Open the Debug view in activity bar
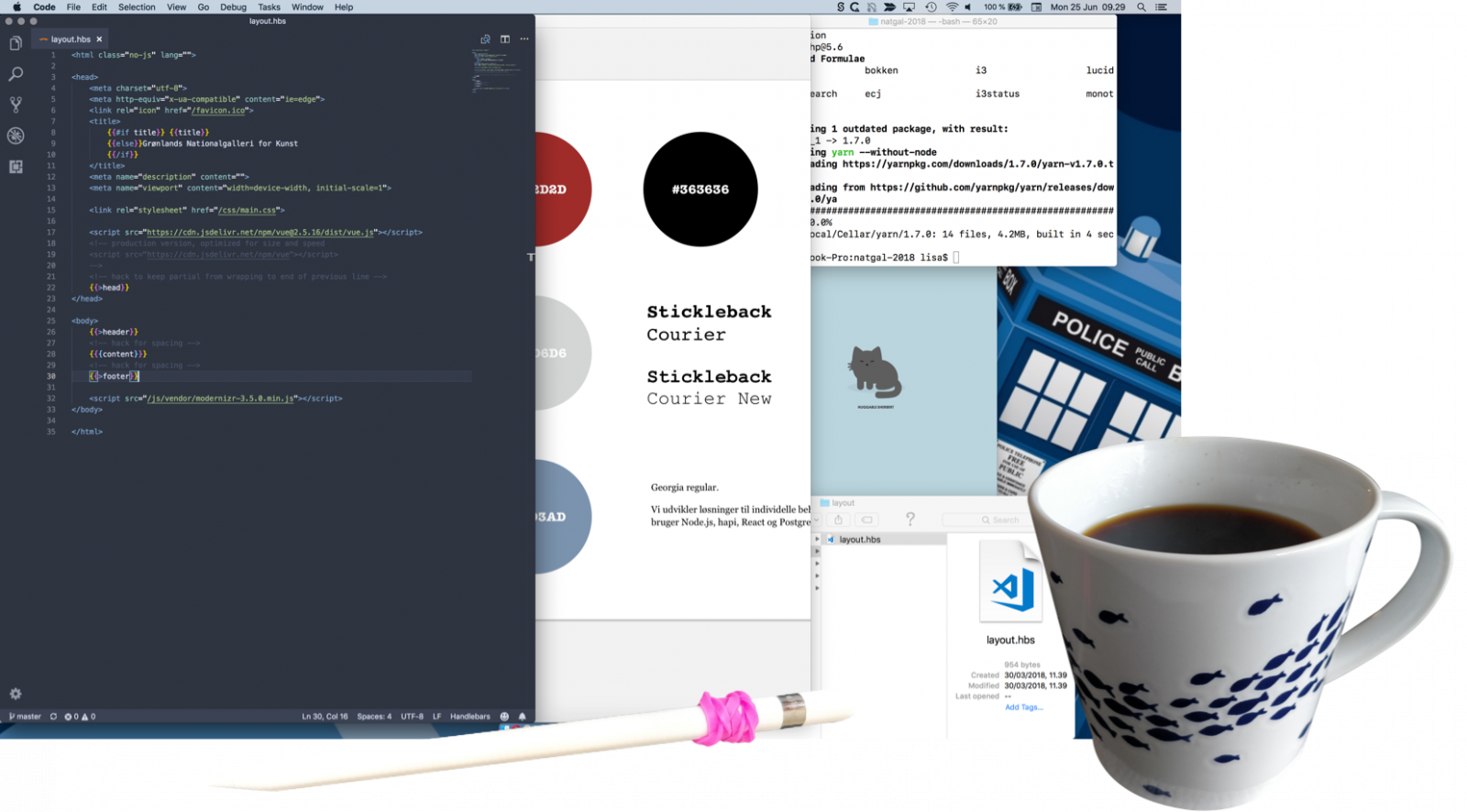1467x812 pixels. point(16,136)
